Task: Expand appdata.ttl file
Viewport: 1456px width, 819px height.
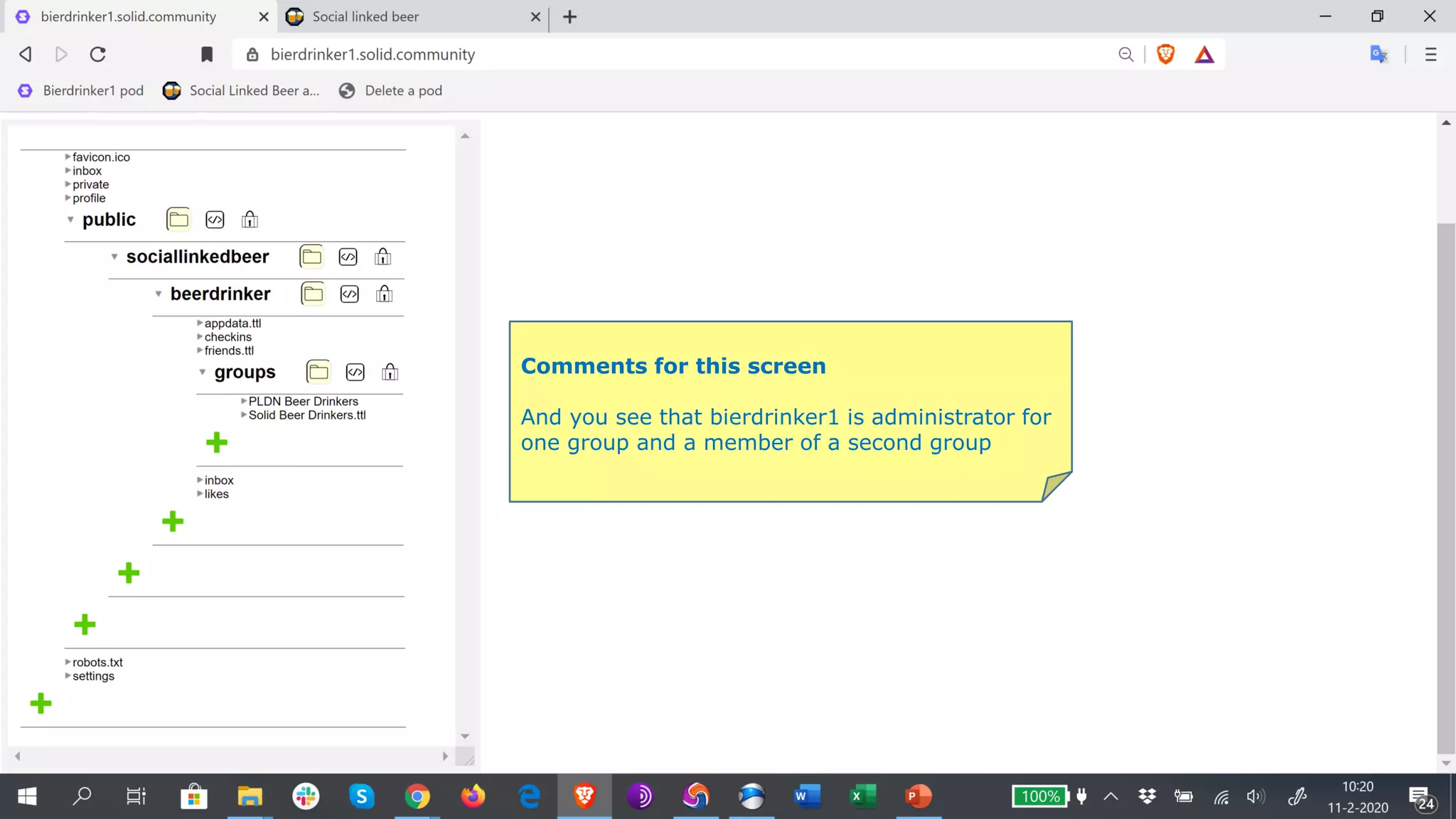Action: [200, 323]
